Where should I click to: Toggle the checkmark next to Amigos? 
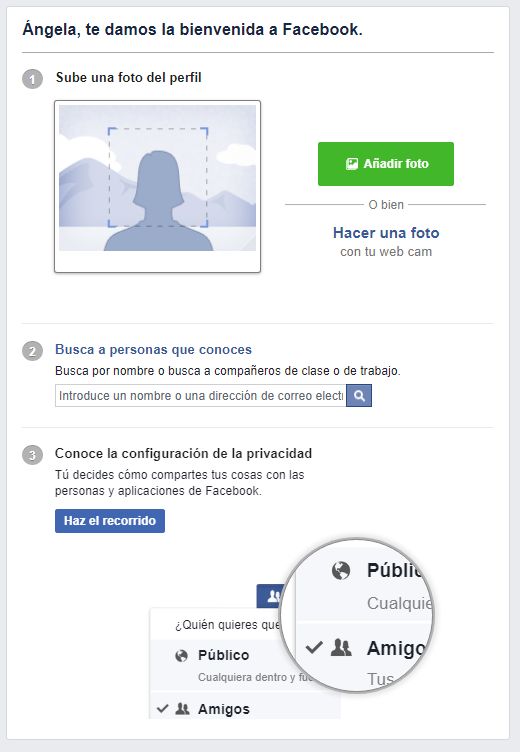pyautogui.click(x=163, y=708)
